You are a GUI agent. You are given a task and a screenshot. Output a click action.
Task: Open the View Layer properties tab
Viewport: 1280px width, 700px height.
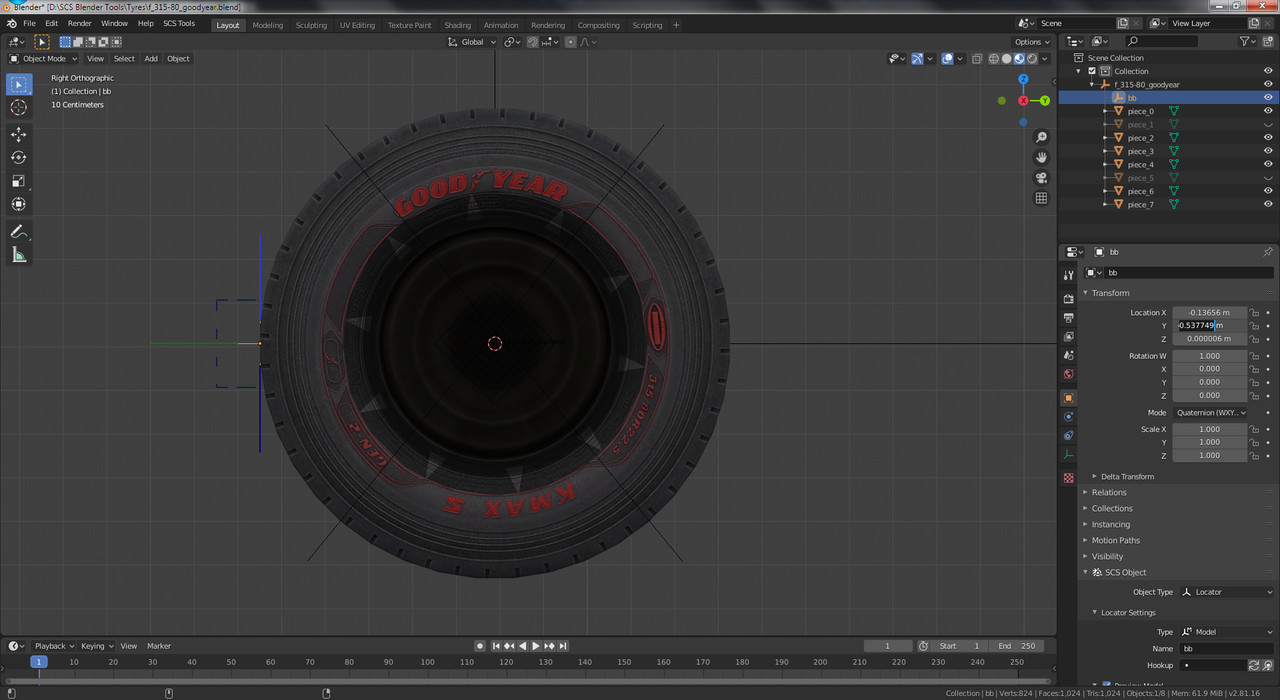(1069, 337)
